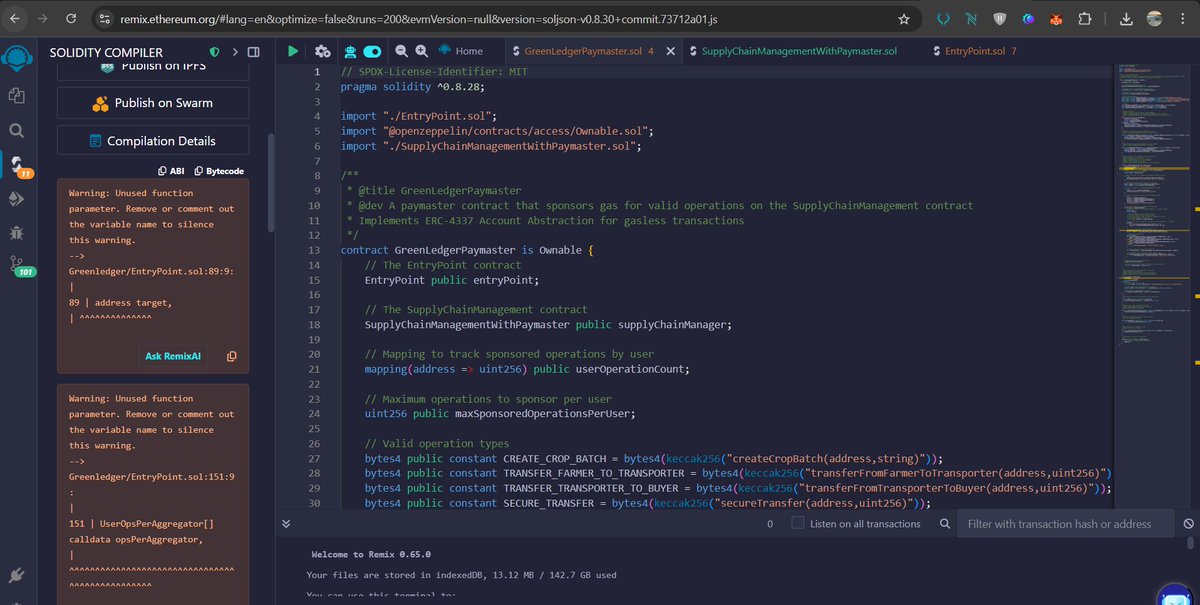Open the Plugin Manager plug icon
This screenshot has height=605, width=1200.
point(17,573)
